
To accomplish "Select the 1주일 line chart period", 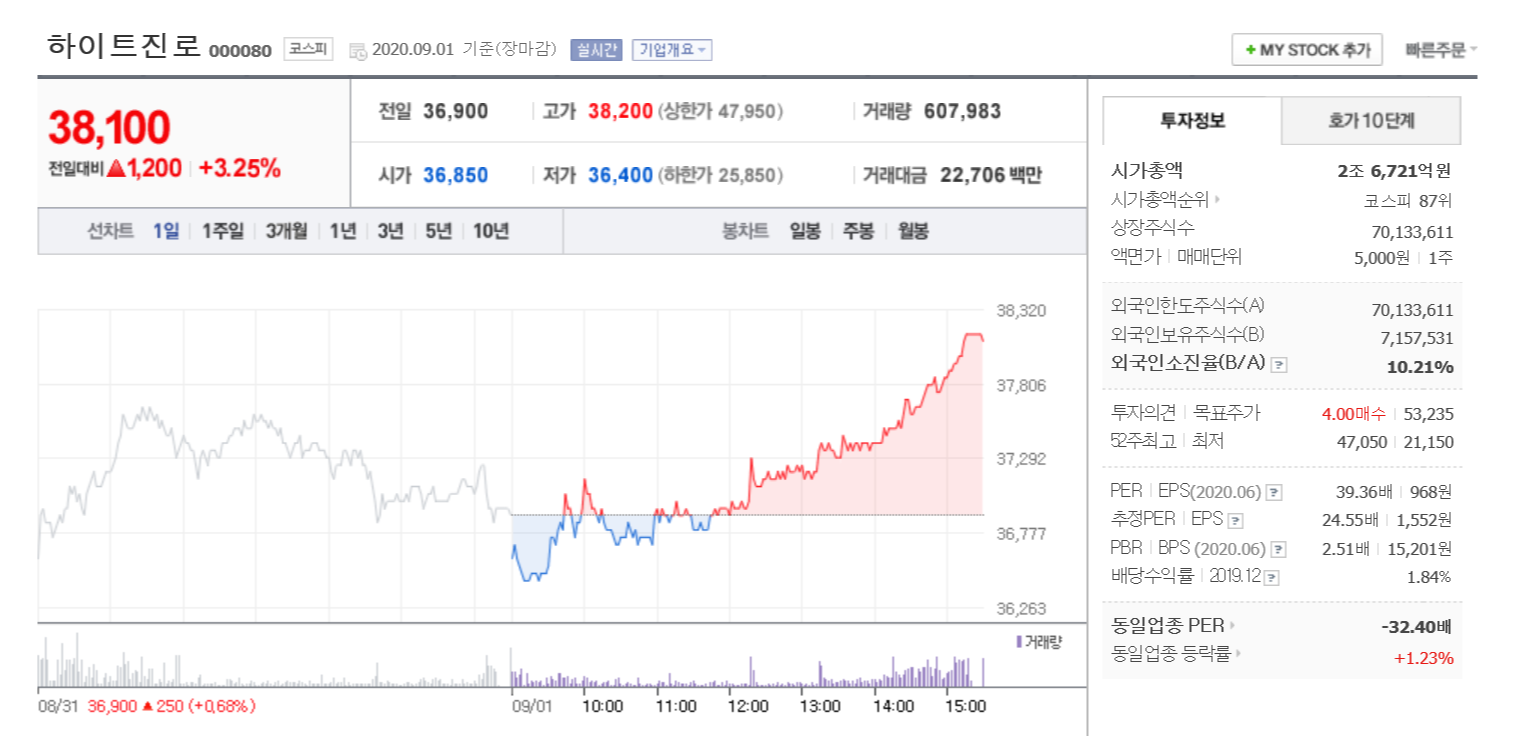I will click(222, 231).
